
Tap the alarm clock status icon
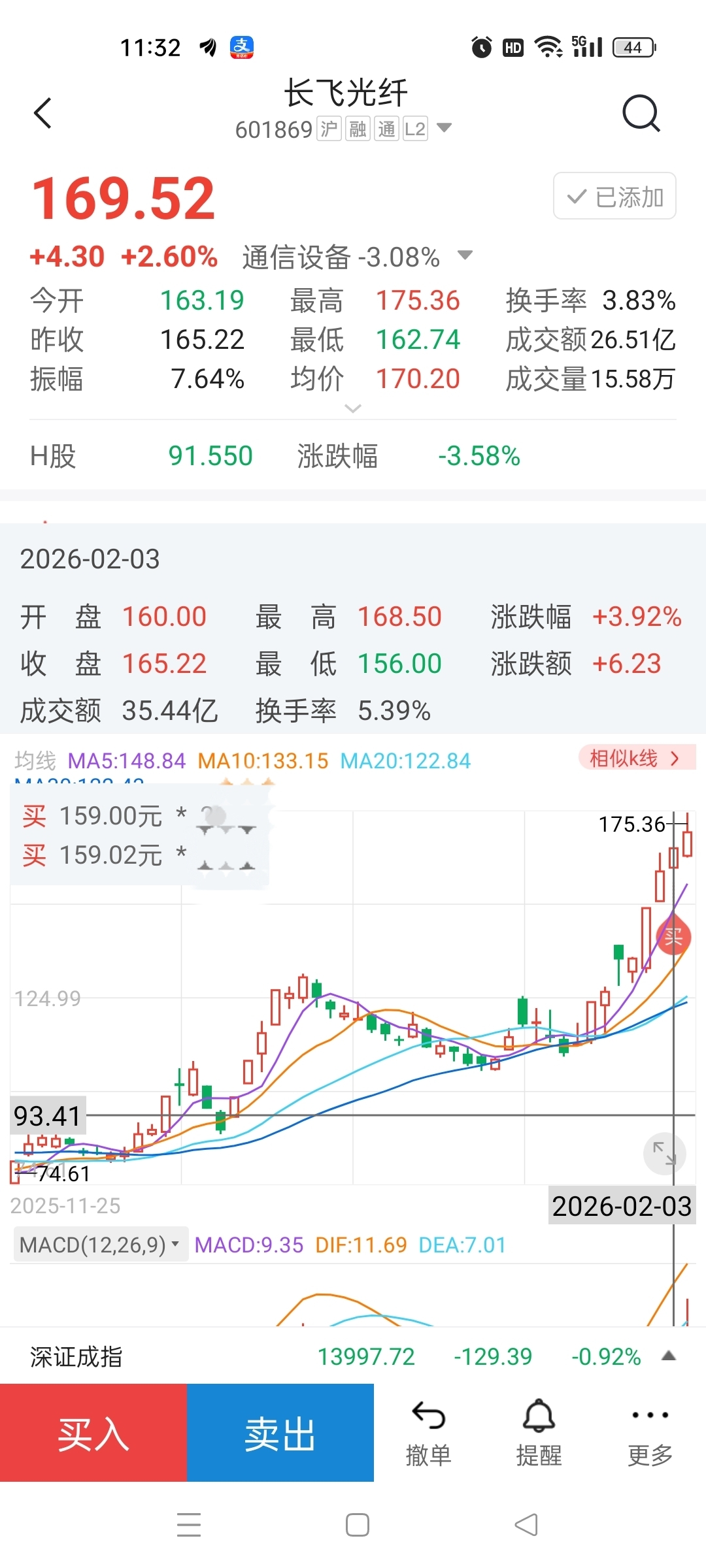(x=482, y=47)
